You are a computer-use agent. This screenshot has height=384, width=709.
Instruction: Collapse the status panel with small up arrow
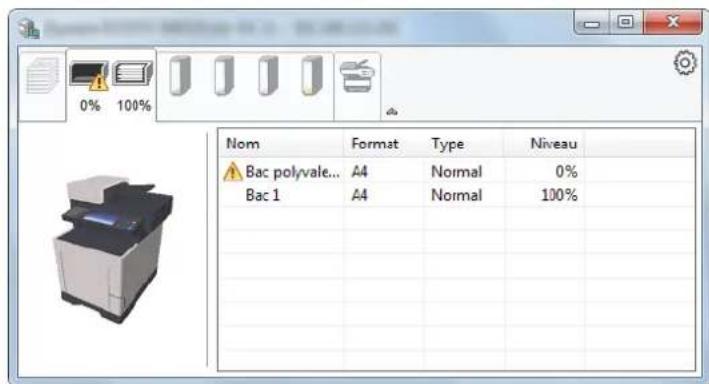tap(392, 111)
